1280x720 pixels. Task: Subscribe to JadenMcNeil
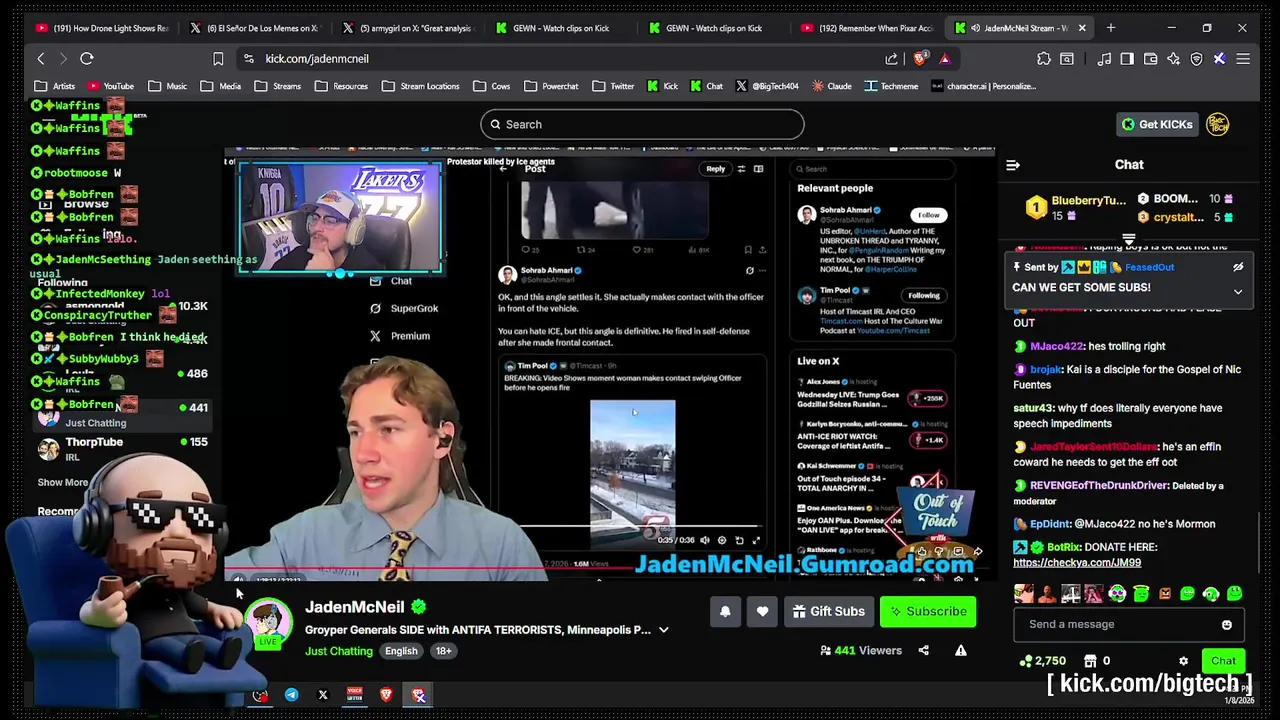pos(928,611)
